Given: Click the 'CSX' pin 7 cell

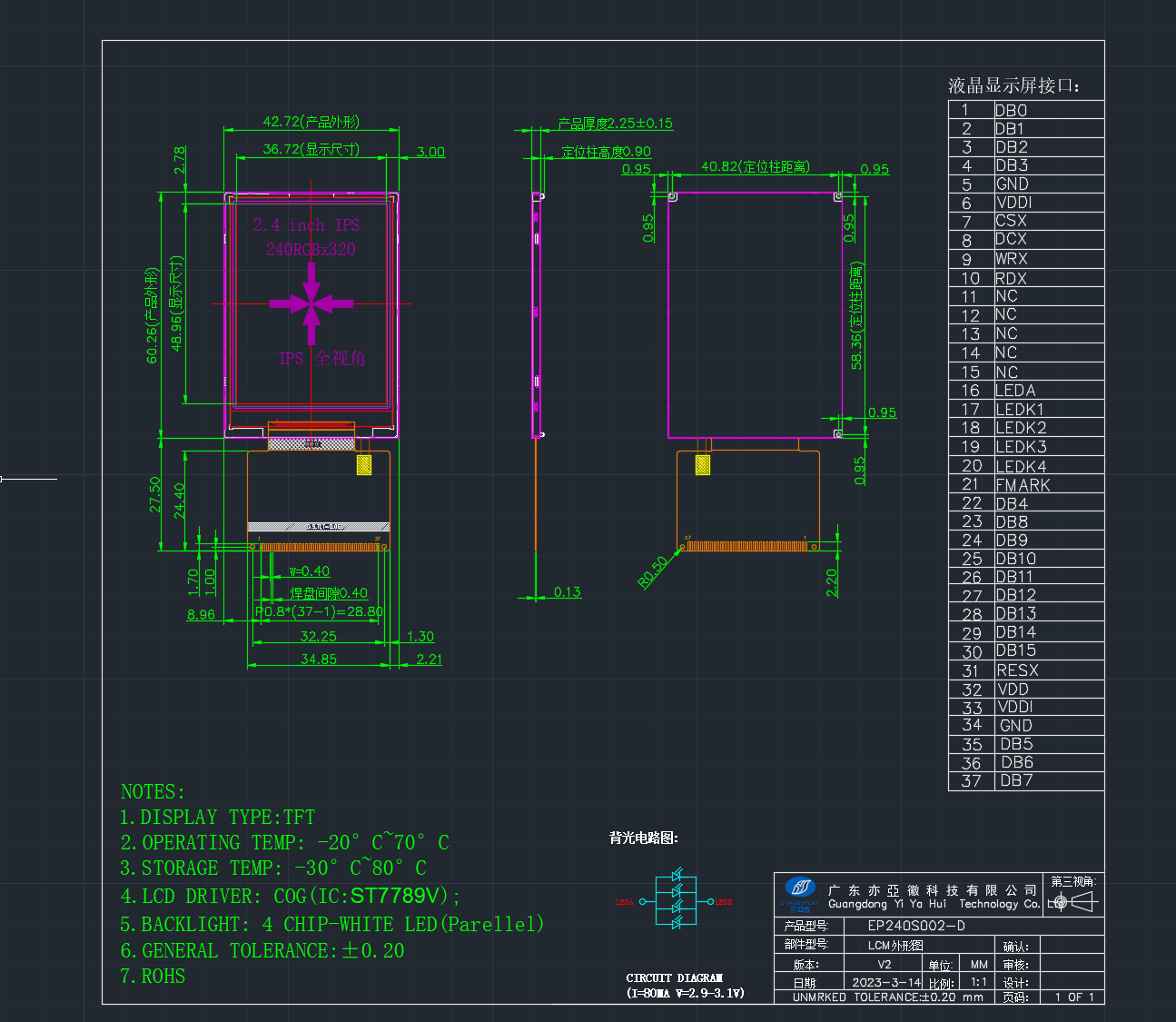Looking at the screenshot, I should tap(1050, 221).
